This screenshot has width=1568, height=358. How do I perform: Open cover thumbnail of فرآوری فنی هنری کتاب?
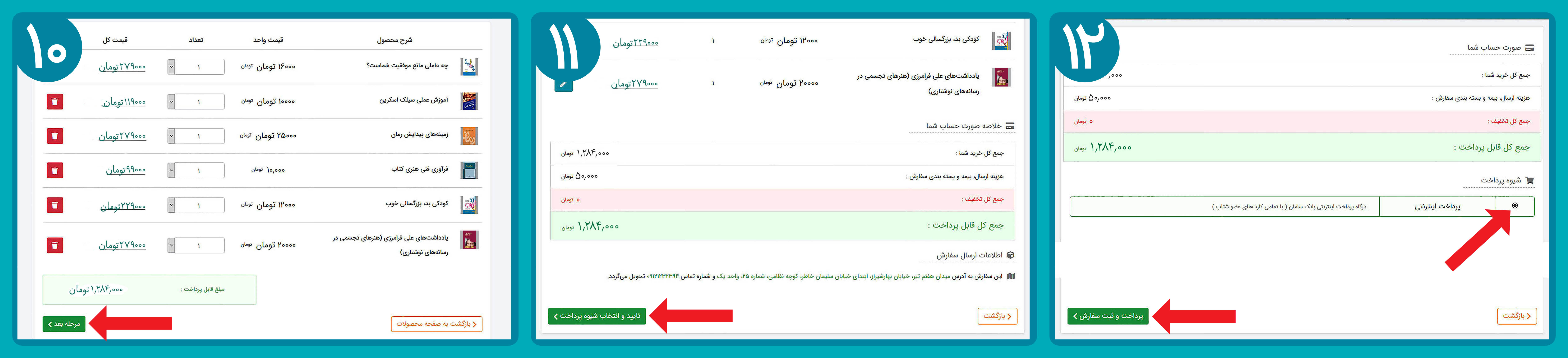[x=469, y=171]
